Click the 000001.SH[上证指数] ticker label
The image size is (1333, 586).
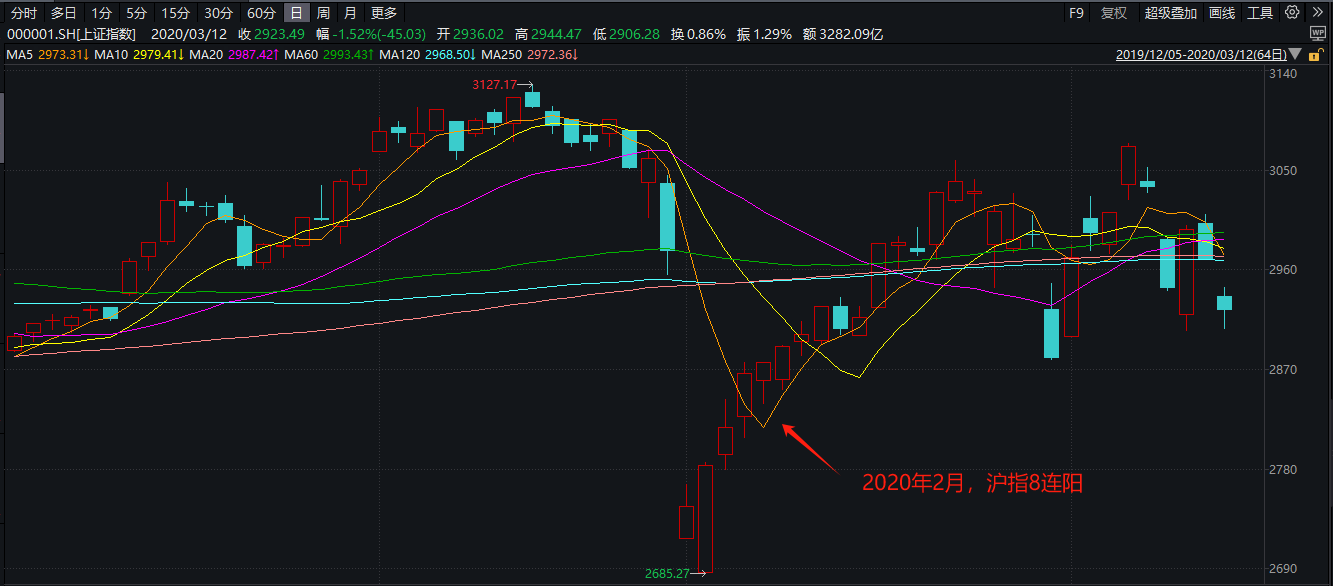click(72, 34)
